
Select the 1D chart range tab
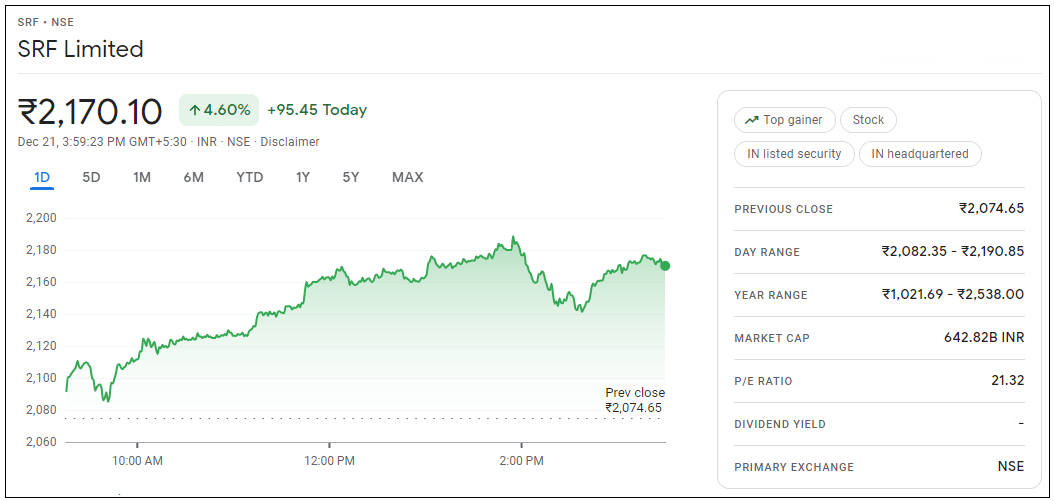(42, 178)
